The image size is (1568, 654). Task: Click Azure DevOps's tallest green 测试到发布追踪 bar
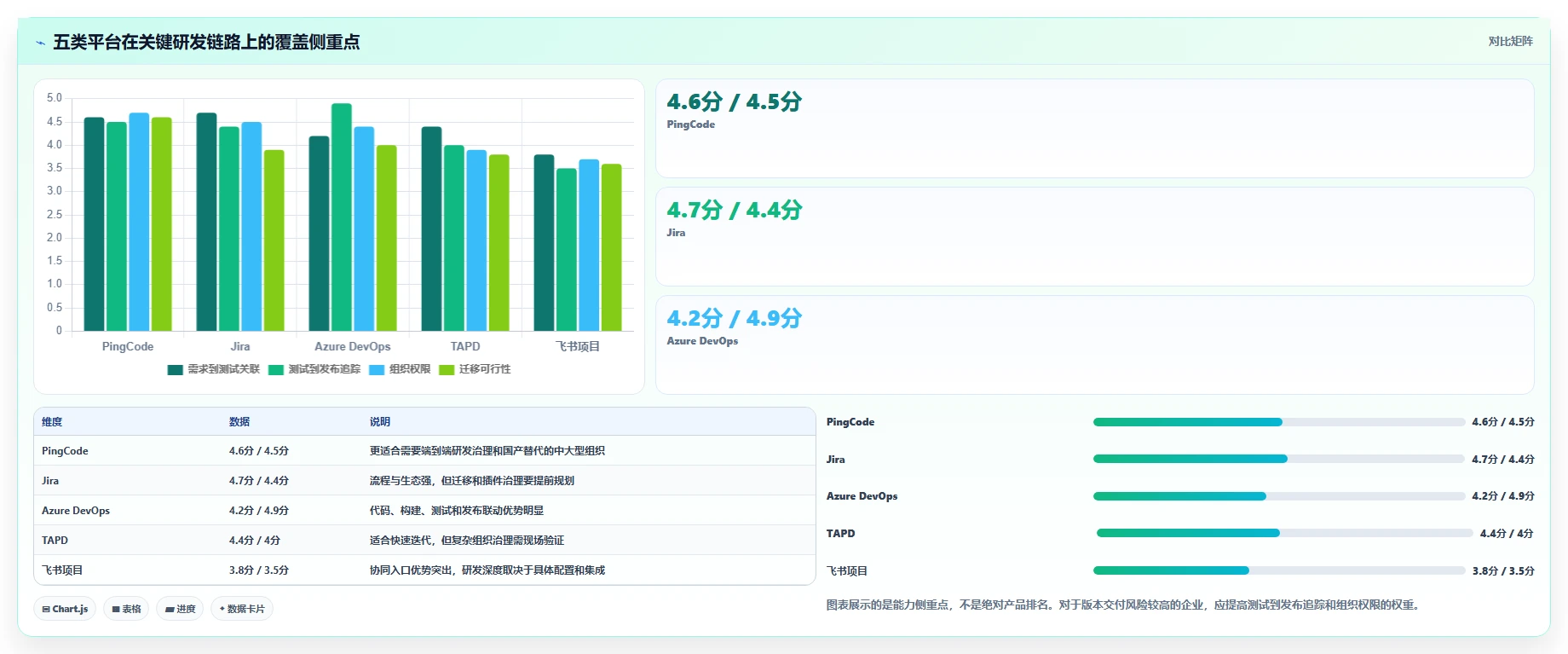pos(342,217)
